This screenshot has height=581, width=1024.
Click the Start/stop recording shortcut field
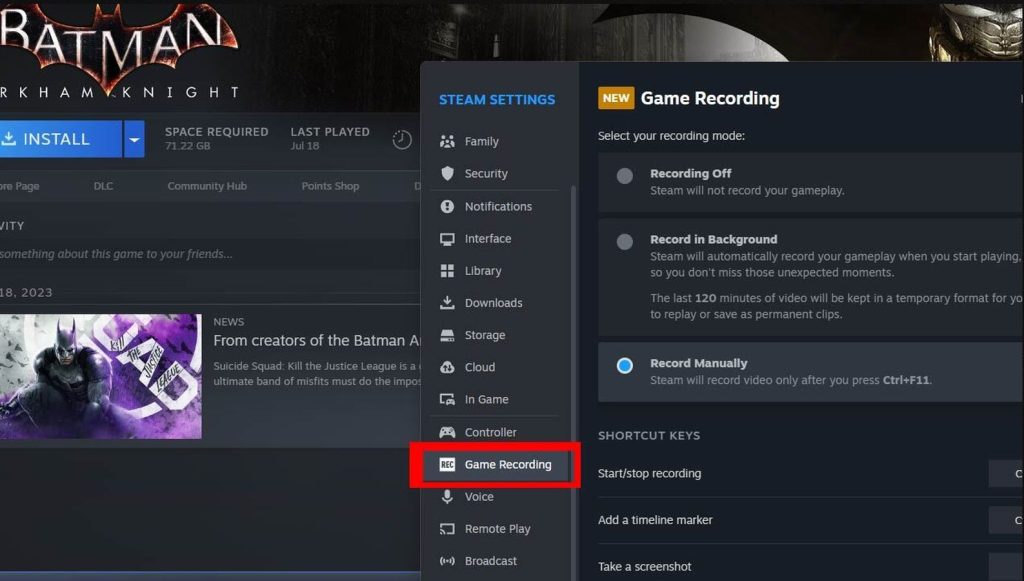[x=1006, y=473]
